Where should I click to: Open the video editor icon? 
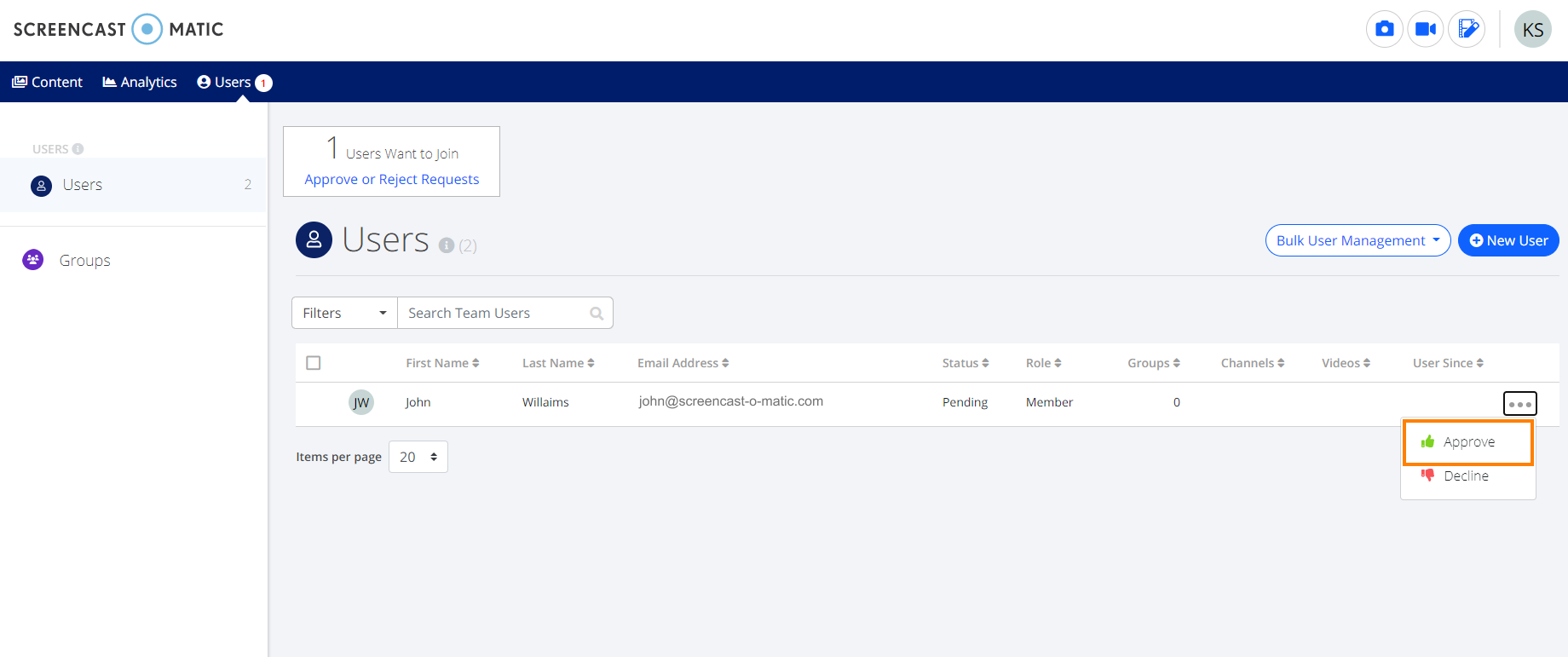point(1467,29)
